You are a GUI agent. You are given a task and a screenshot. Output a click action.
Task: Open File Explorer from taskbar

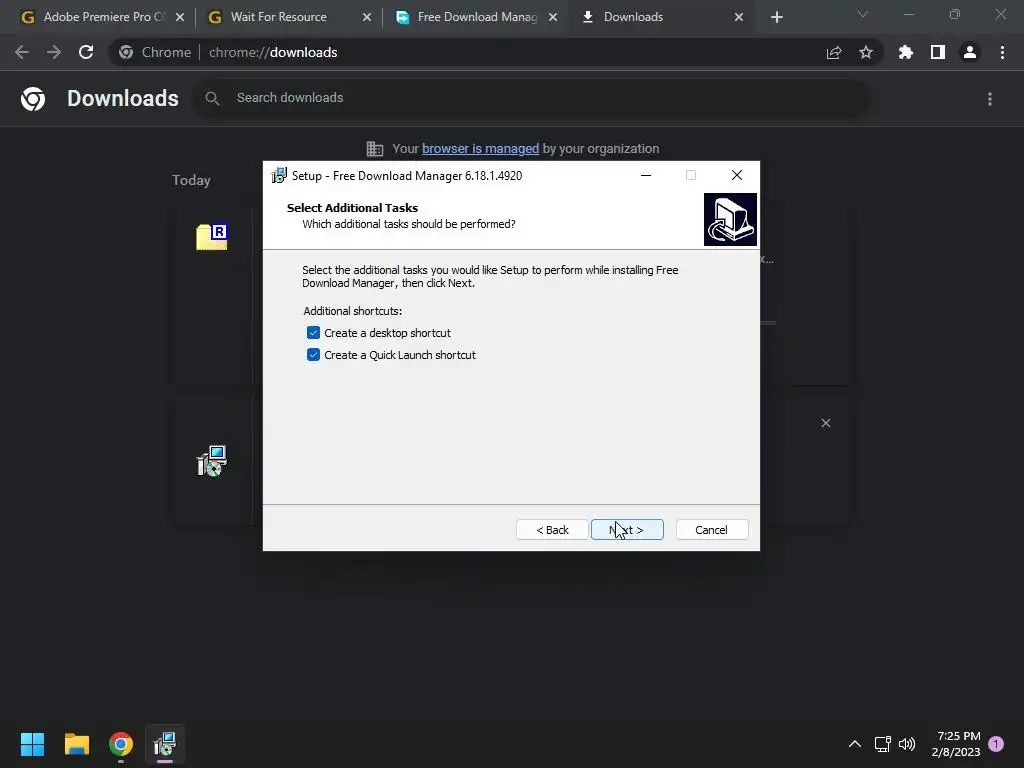click(77, 744)
